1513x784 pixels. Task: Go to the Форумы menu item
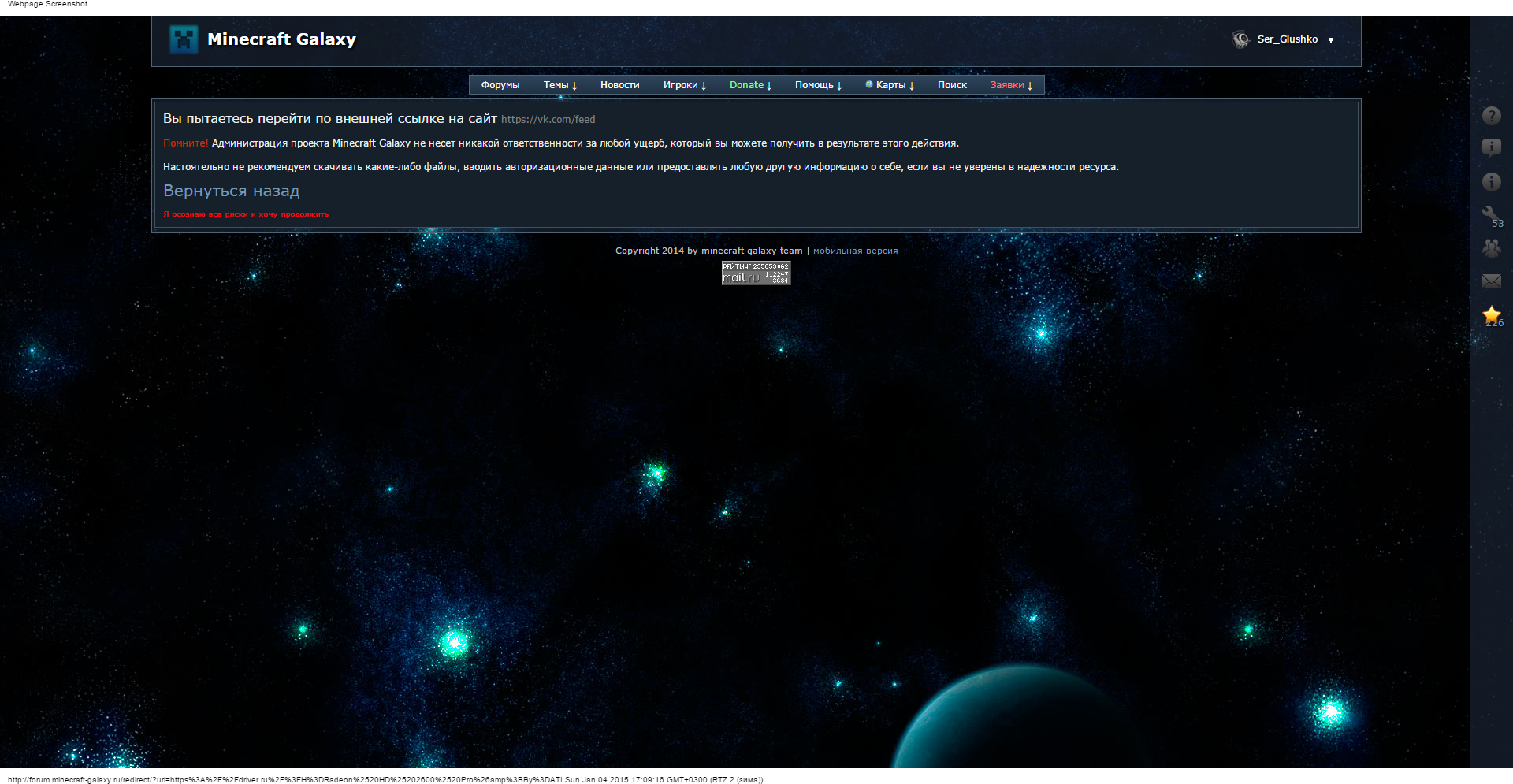(x=500, y=85)
